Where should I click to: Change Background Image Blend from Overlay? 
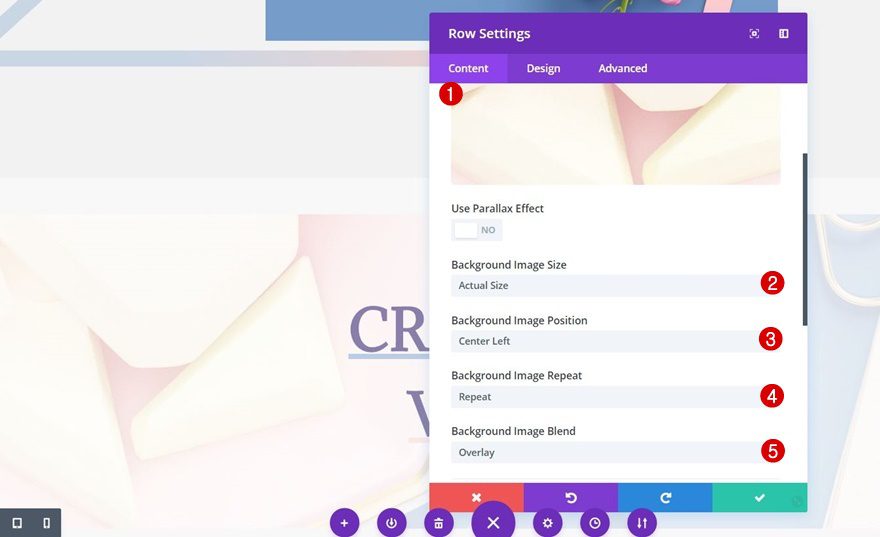pyautogui.click(x=605, y=452)
